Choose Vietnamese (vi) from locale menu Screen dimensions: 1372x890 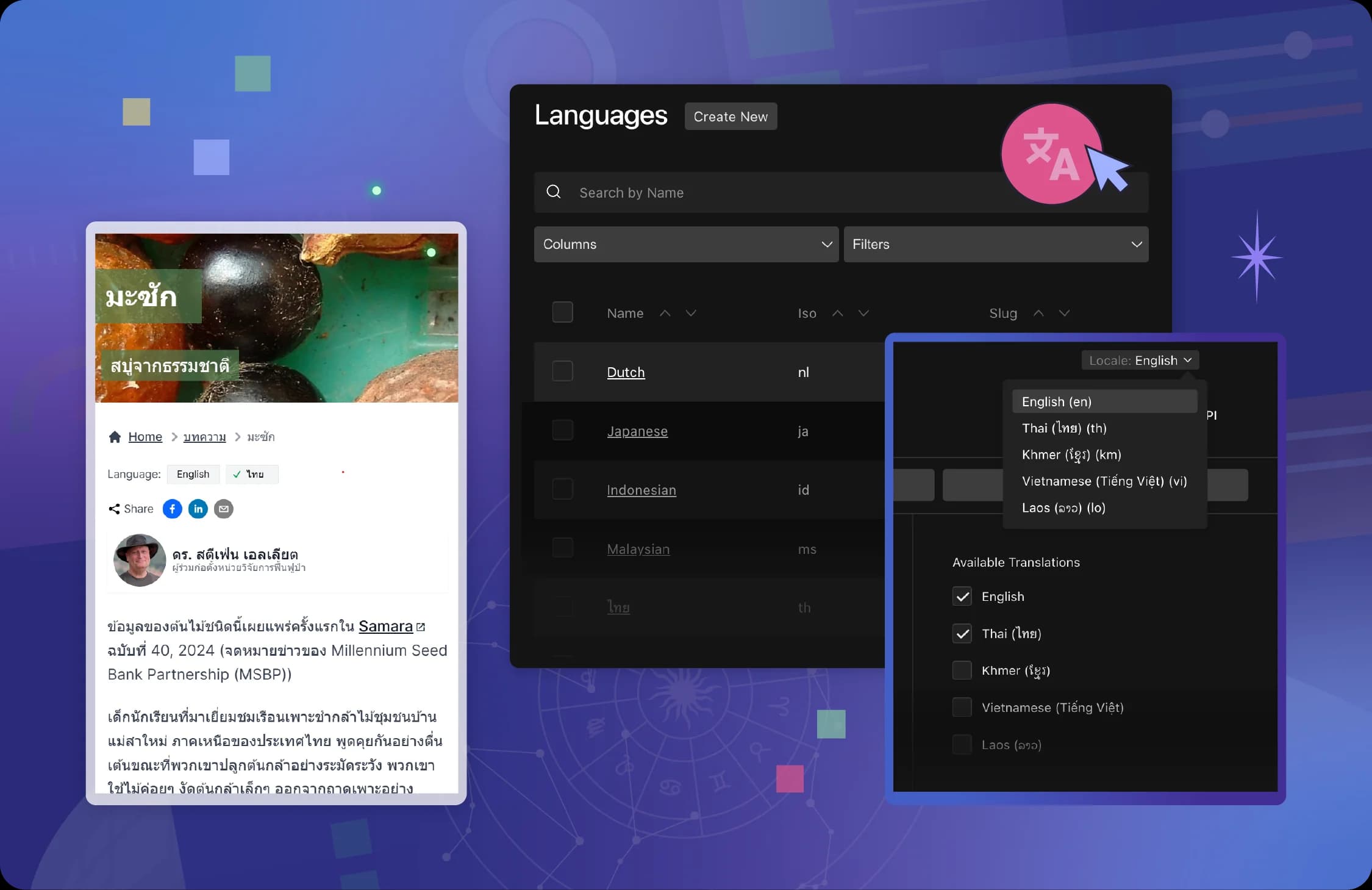point(1104,481)
